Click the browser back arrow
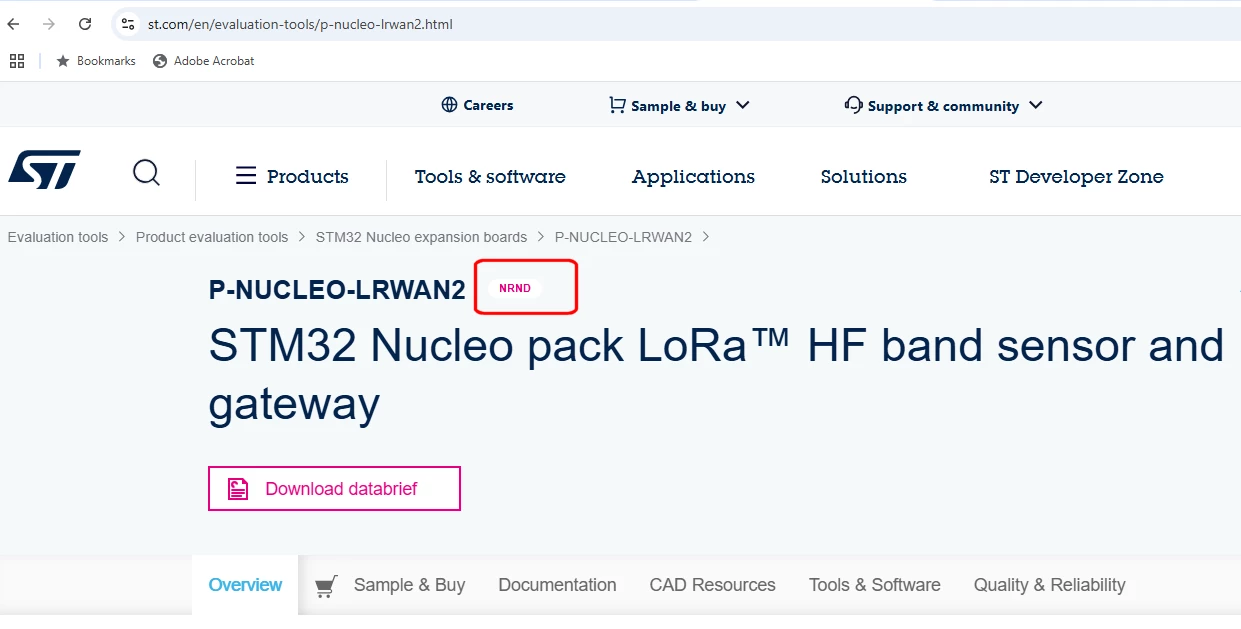The height and width of the screenshot is (629, 1241). click(x=13, y=24)
